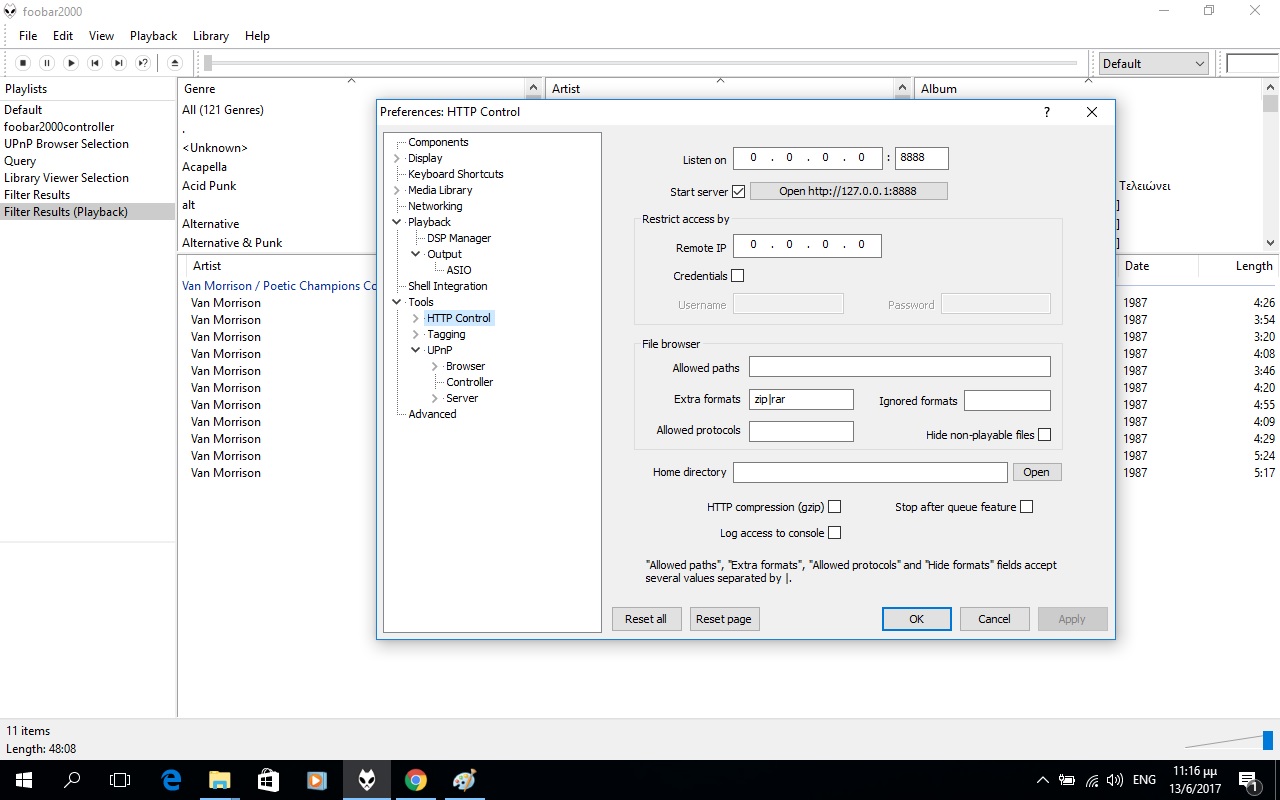Viewport: 1280px width, 800px height.
Task: Open Google Chrome from taskbar
Action: click(416, 780)
